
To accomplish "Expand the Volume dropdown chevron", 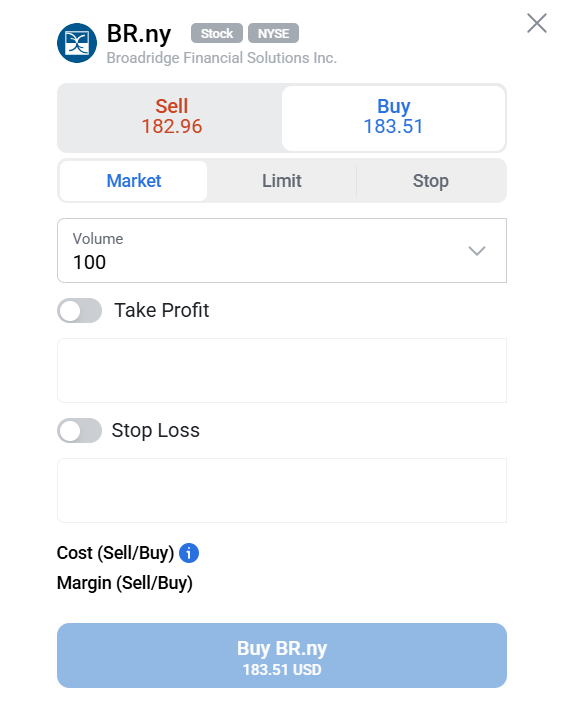I will (476, 251).
